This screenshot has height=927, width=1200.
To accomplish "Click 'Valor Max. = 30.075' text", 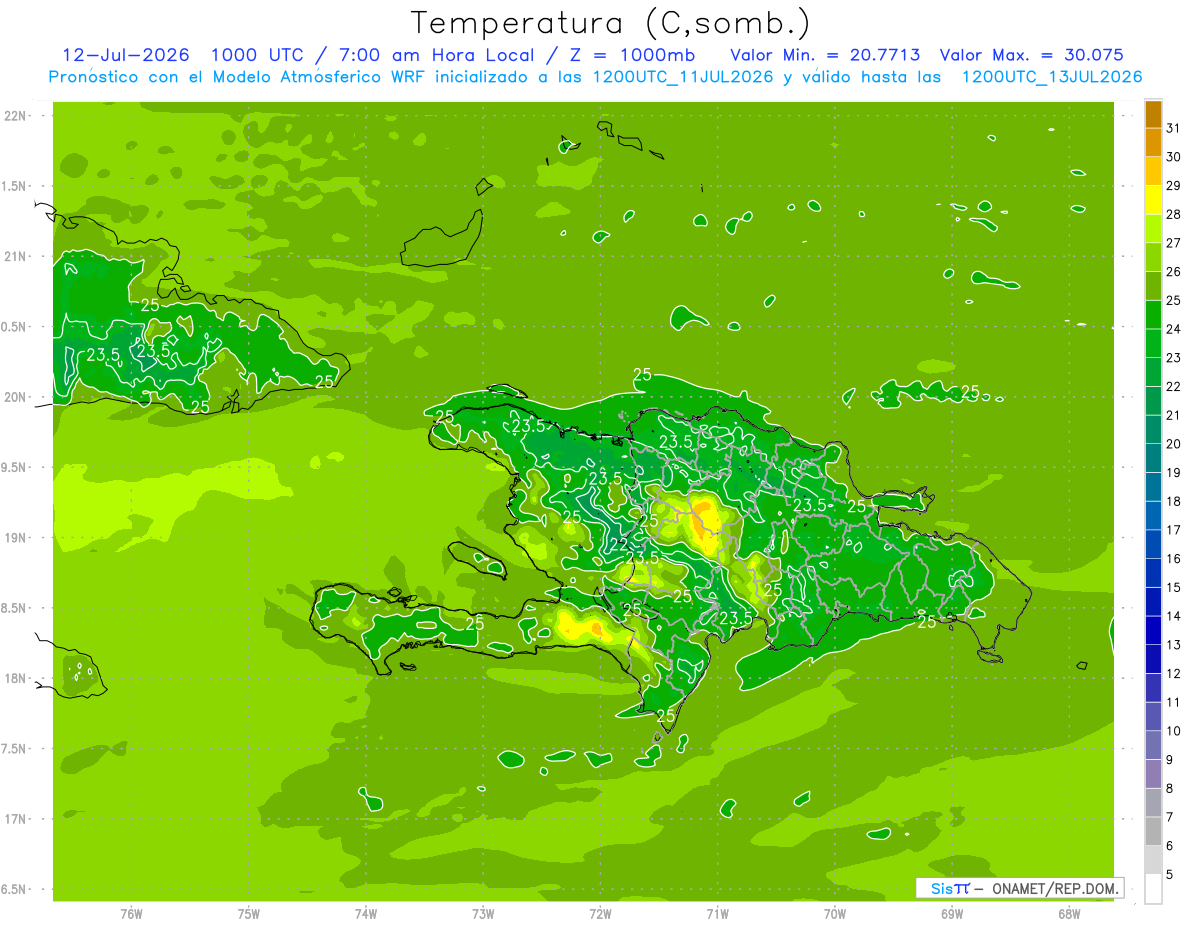I will click(1032, 55).
